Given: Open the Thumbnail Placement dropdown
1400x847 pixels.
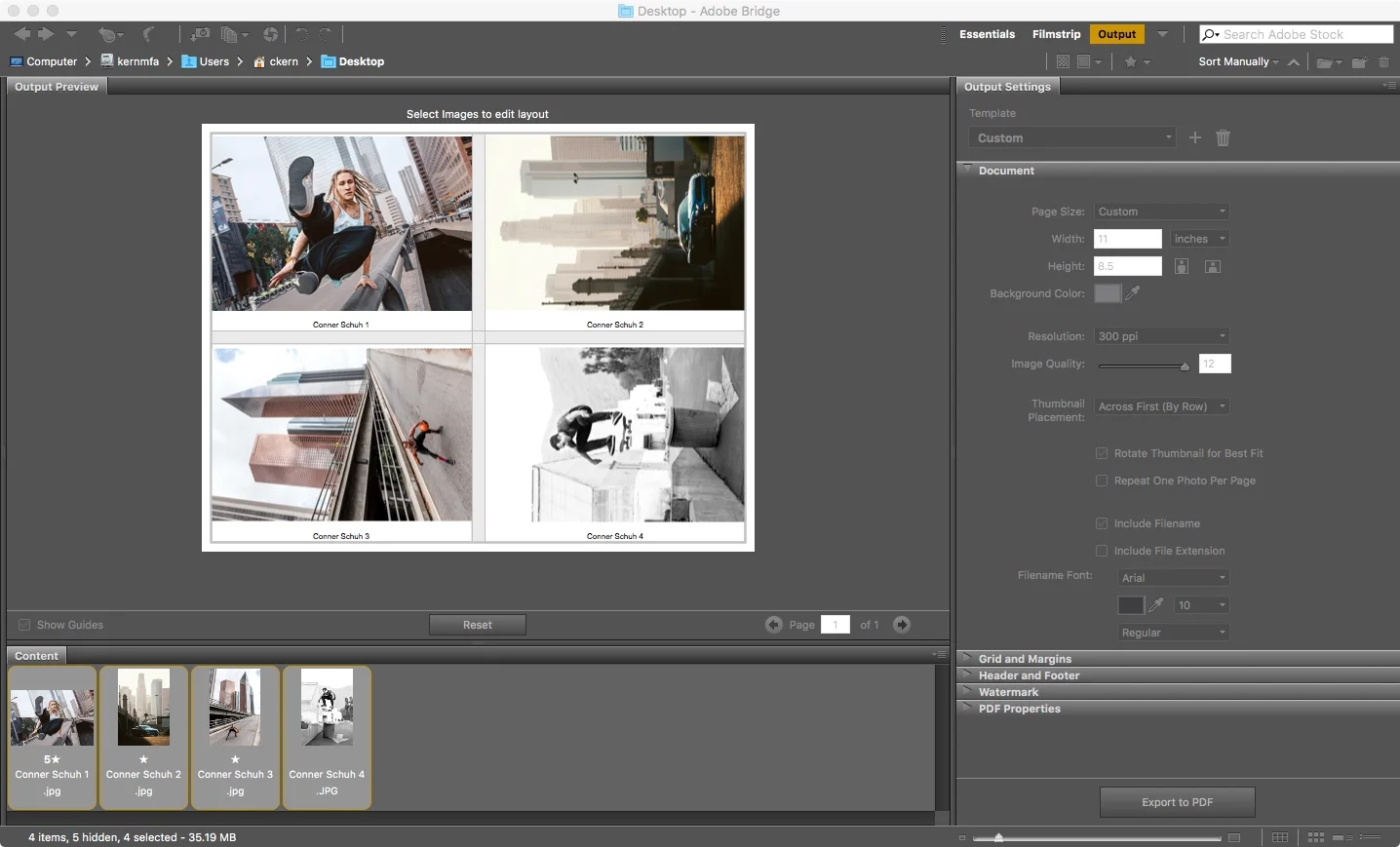Looking at the screenshot, I should [x=1160, y=406].
